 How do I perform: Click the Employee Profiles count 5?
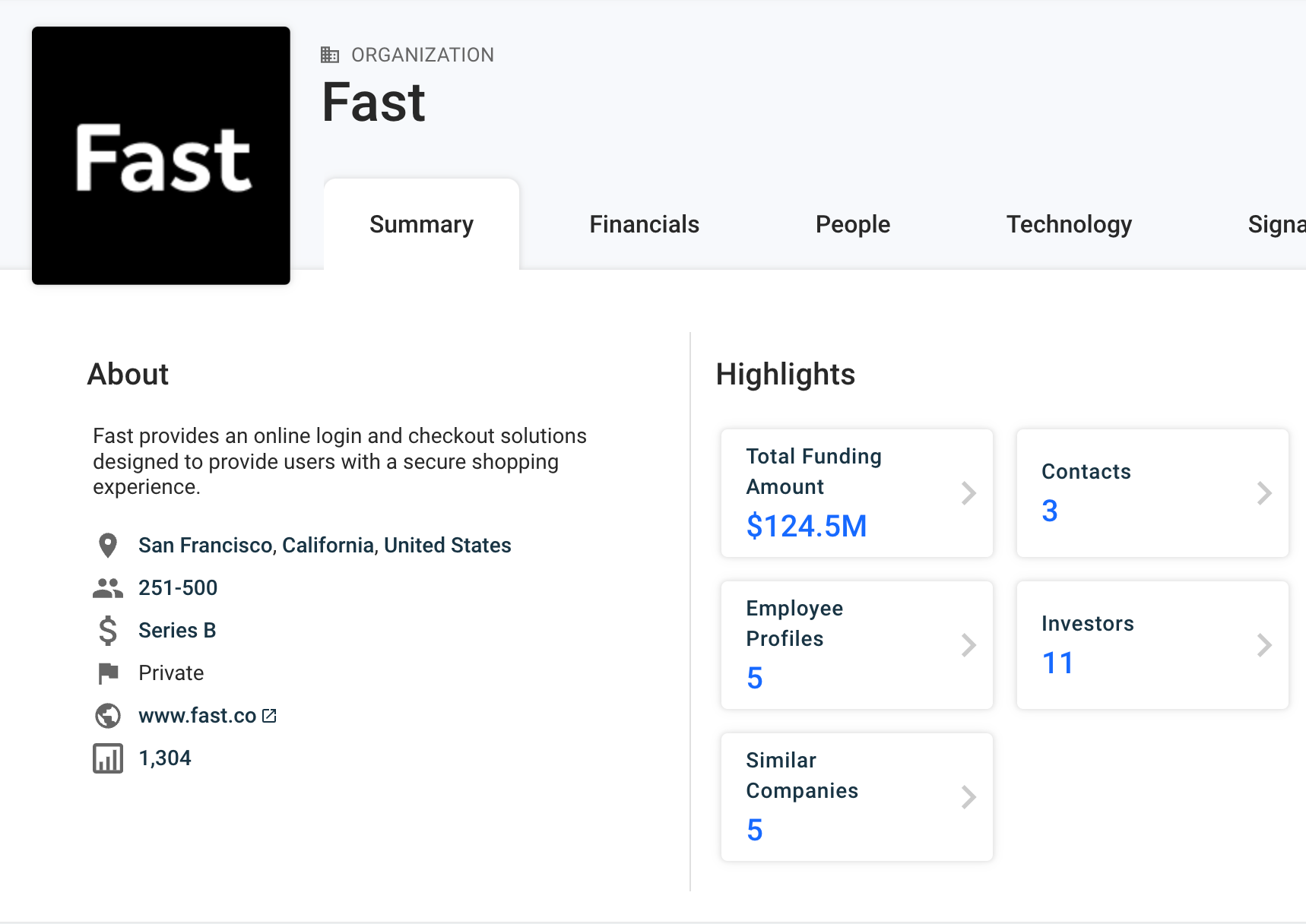coord(755,678)
